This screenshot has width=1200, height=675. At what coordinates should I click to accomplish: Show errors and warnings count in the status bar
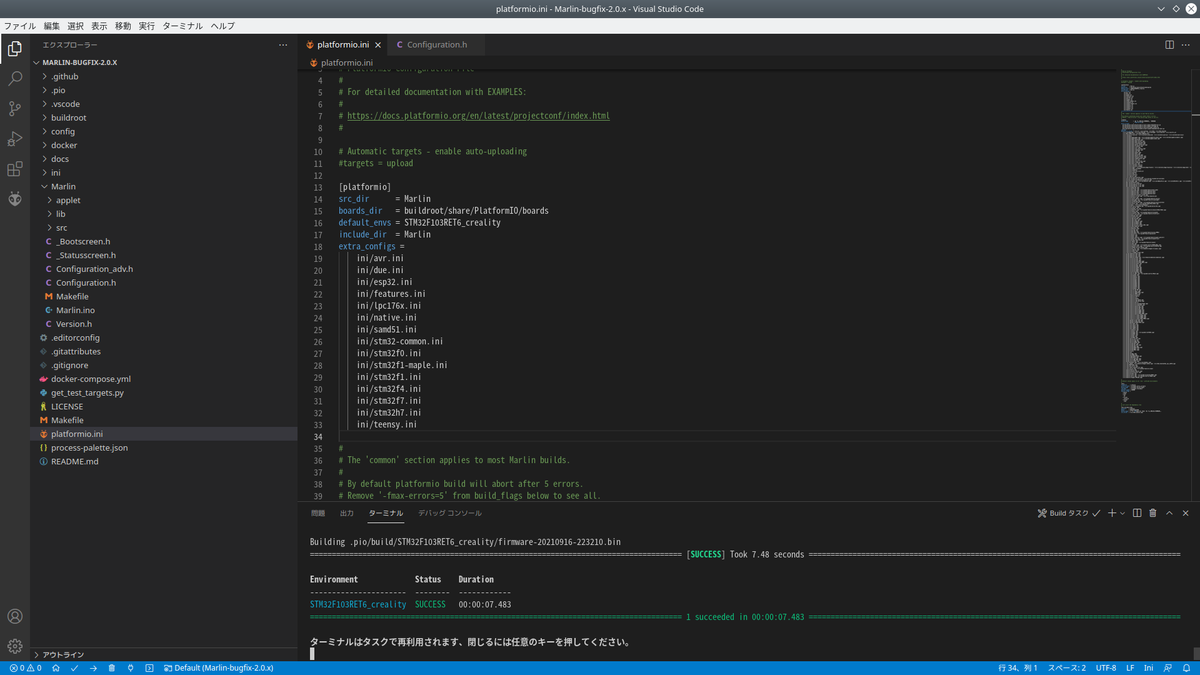[25, 668]
